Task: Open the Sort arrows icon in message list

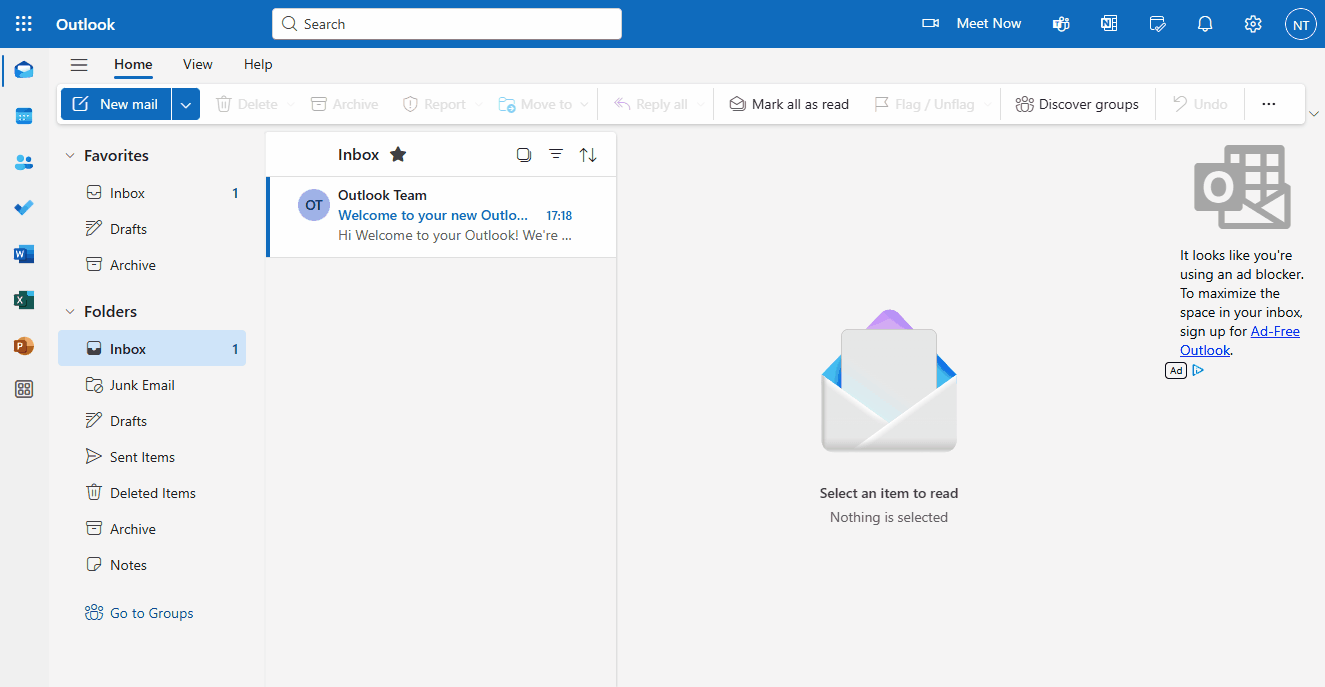Action: pyautogui.click(x=588, y=155)
